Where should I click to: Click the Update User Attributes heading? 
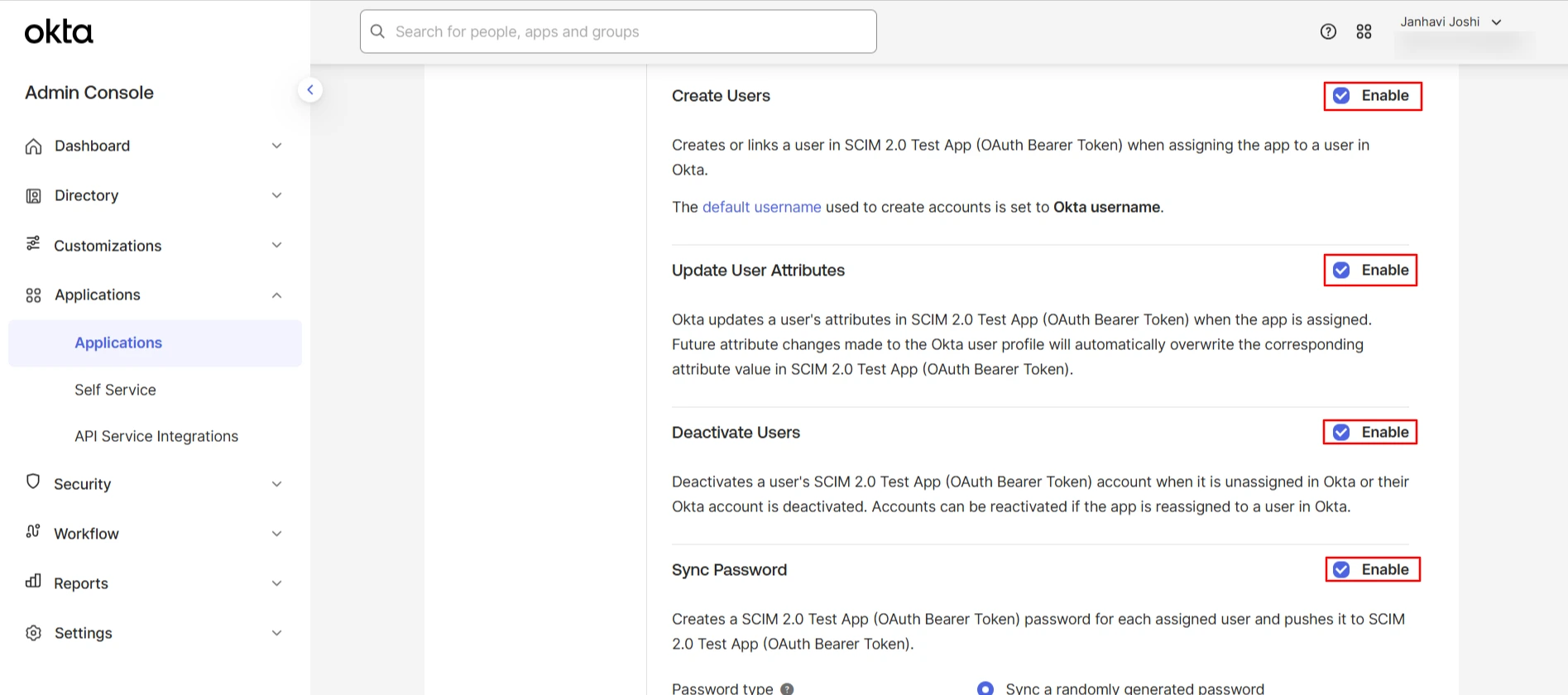(758, 271)
